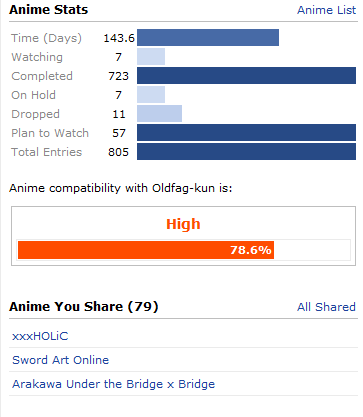Screen dimensions: 363x417
Task: Open the Anime List link
Action: point(326,10)
